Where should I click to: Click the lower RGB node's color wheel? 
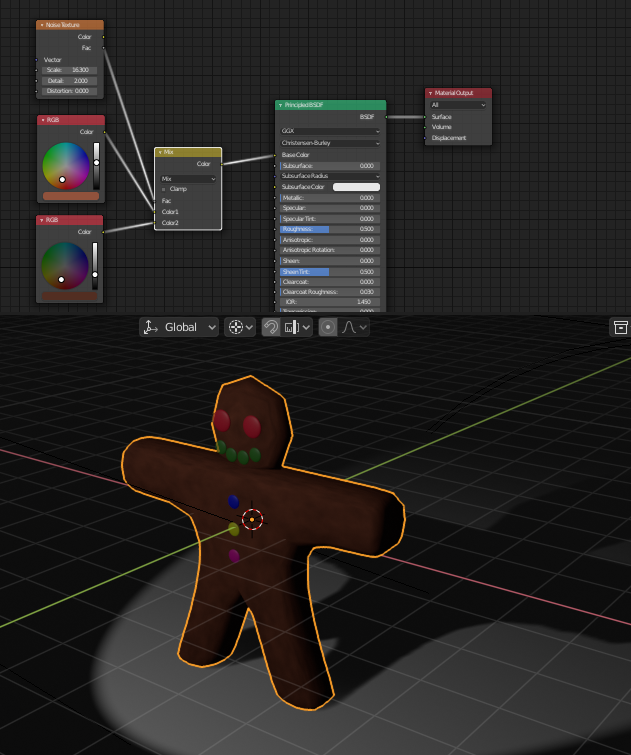pos(65,266)
